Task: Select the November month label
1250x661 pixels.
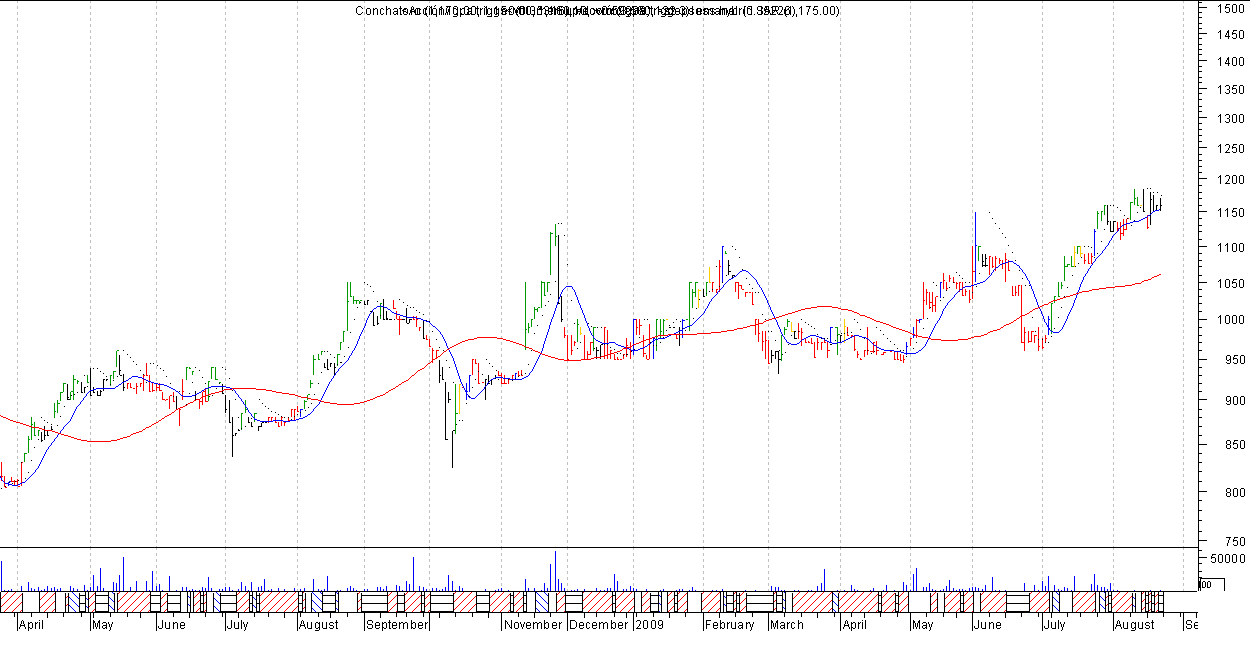Action: pos(533,625)
